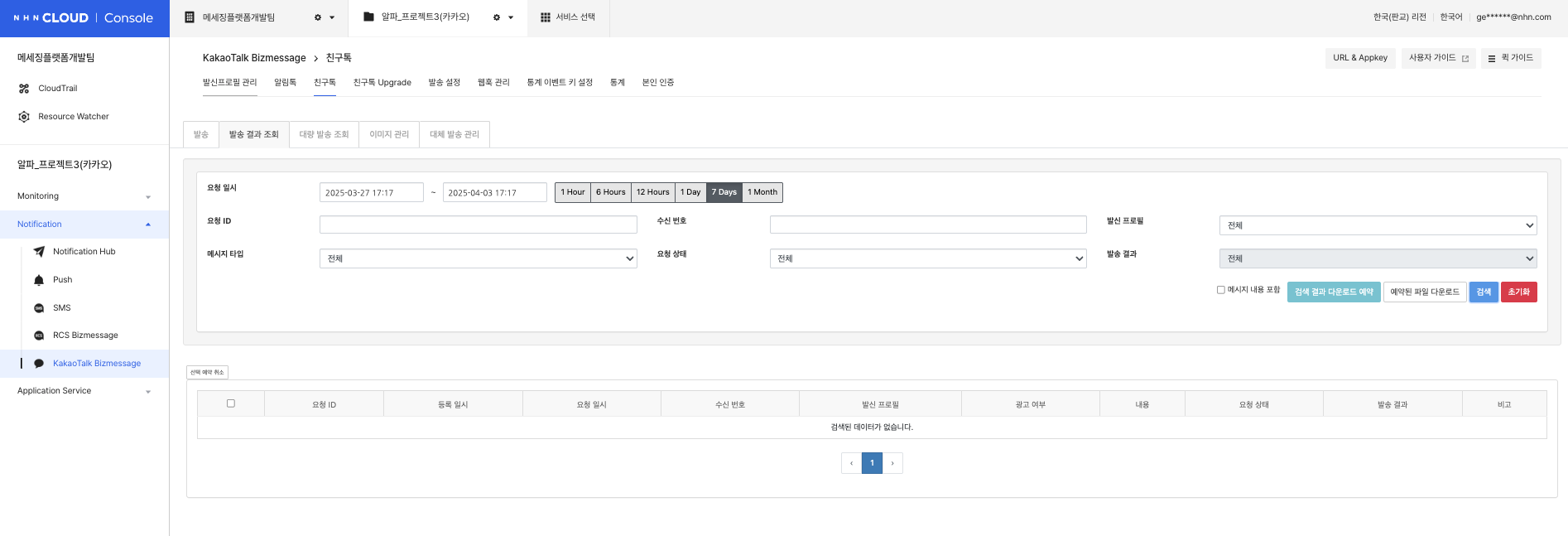
Task: Click the 한국(판교) 리전 region selector
Action: tap(1400, 17)
